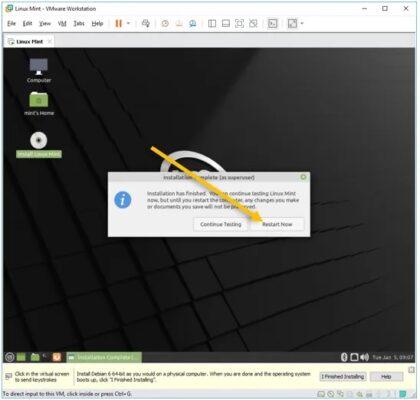This screenshot has width=420, height=400.
Task: Open the volume control tray icon
Action: pos(364,357)
